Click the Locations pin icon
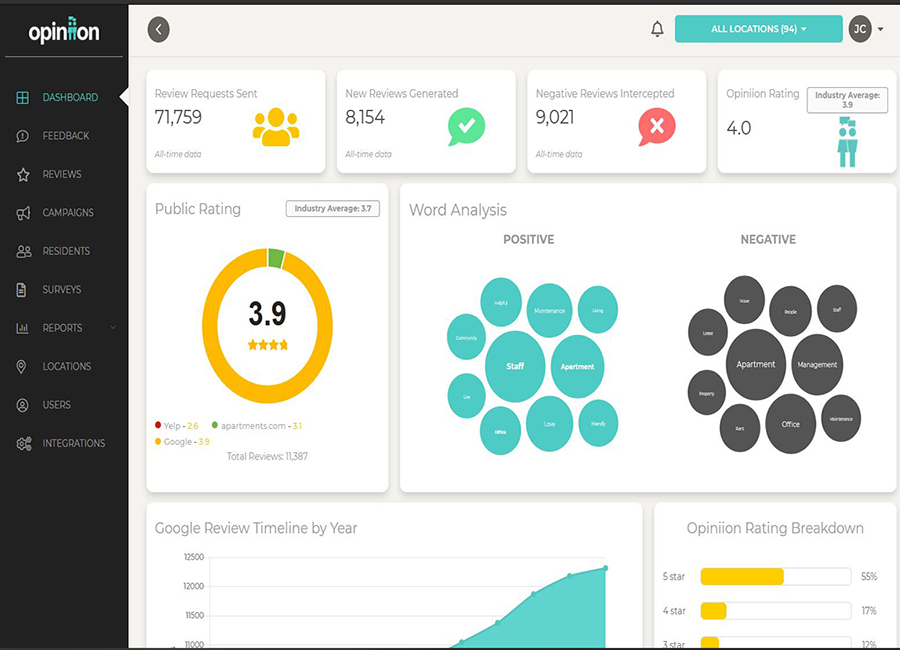The height and width of the screenshot is (650, 900). click(23, 367)
